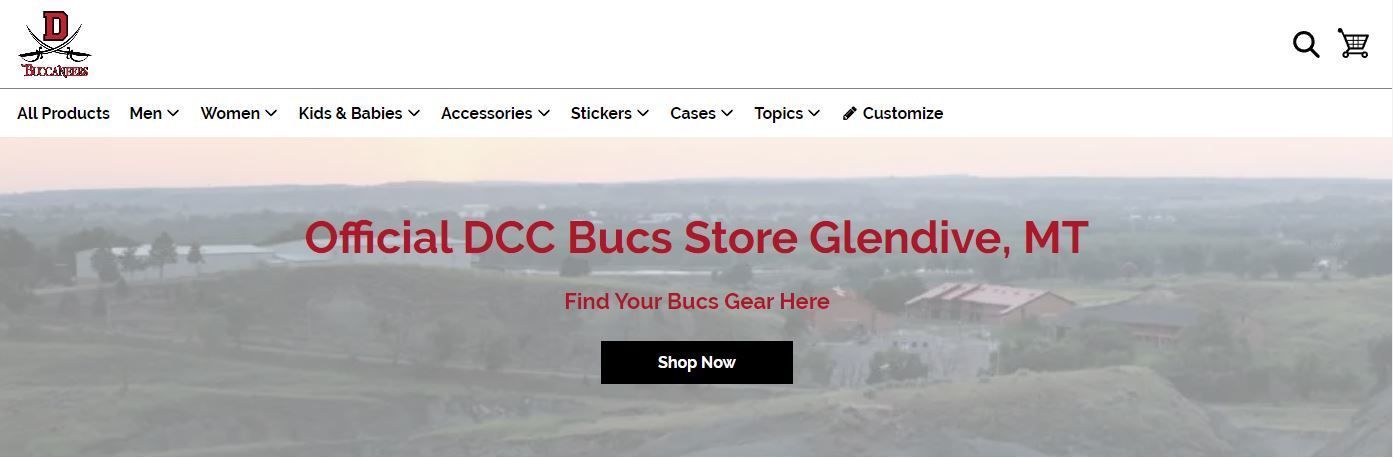The image size is (1393, 458).
Task: Expand the Women dropdown chevron
Action: pyautogui.click(x=270, y=113)
